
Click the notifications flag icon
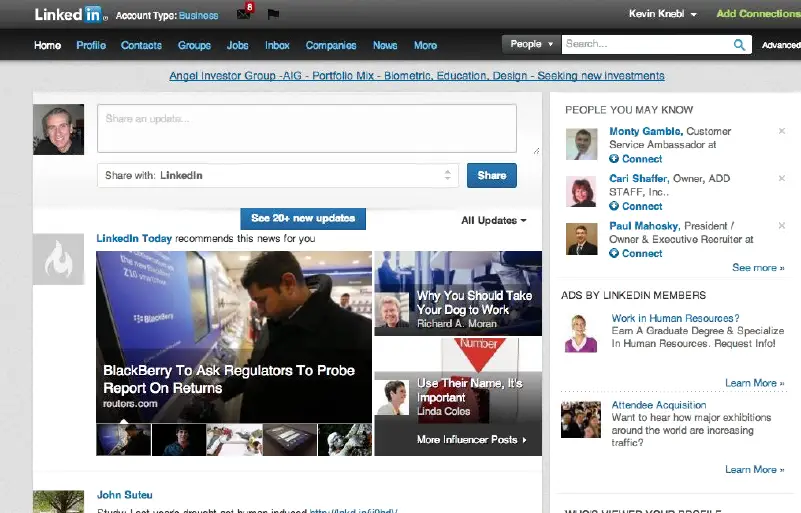(x=273, y=15)
